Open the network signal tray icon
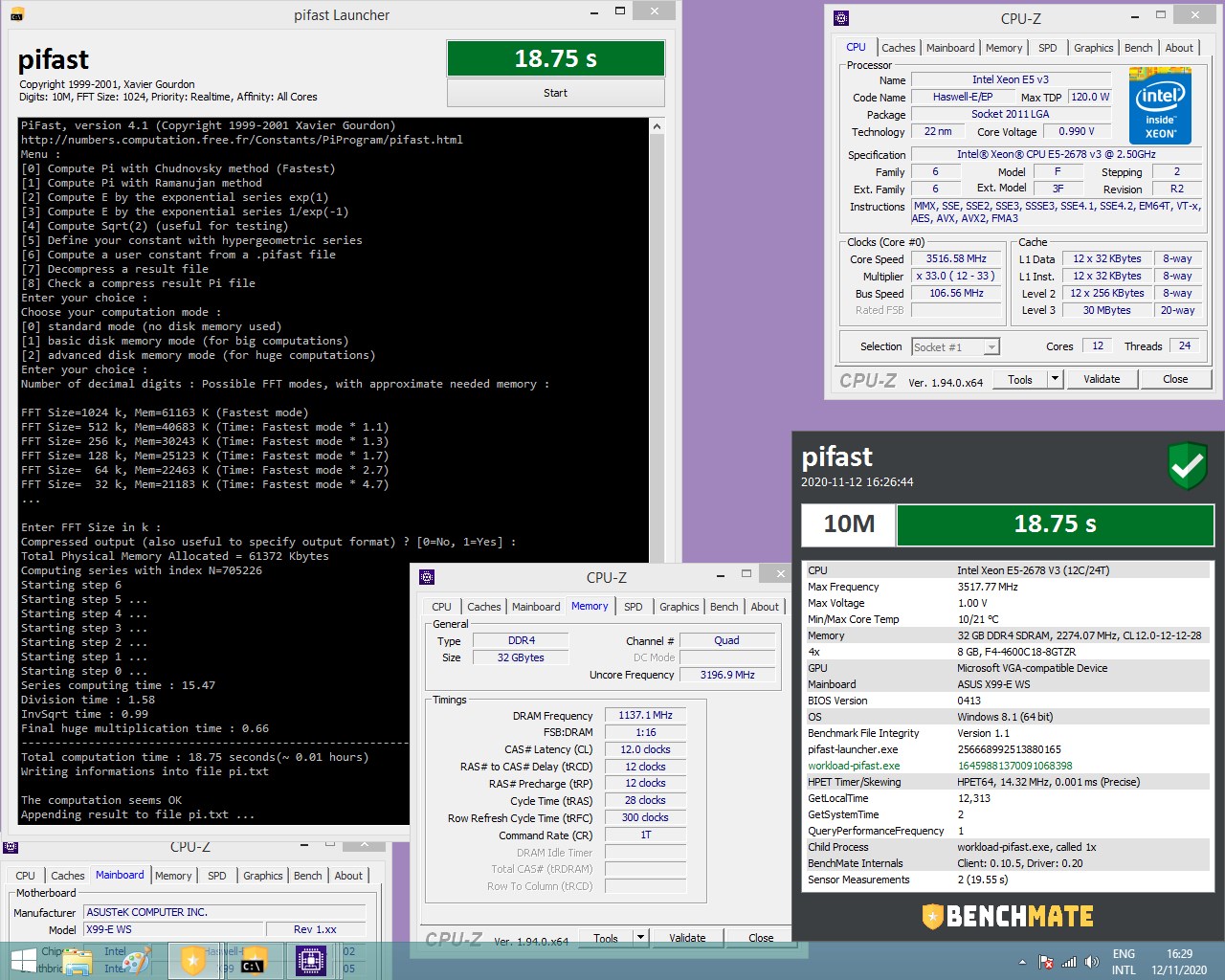1225x980 pixels. [x=1069, y=962]
